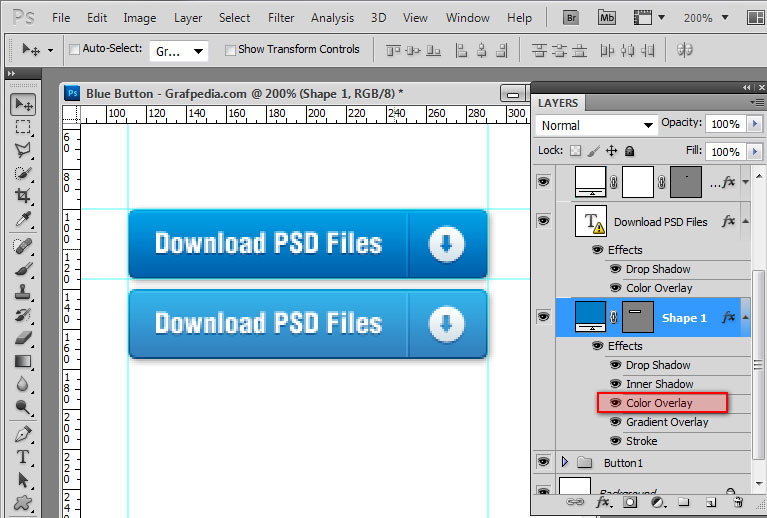
Task: Toggle Lock position
Action: (x=611, y=151)
